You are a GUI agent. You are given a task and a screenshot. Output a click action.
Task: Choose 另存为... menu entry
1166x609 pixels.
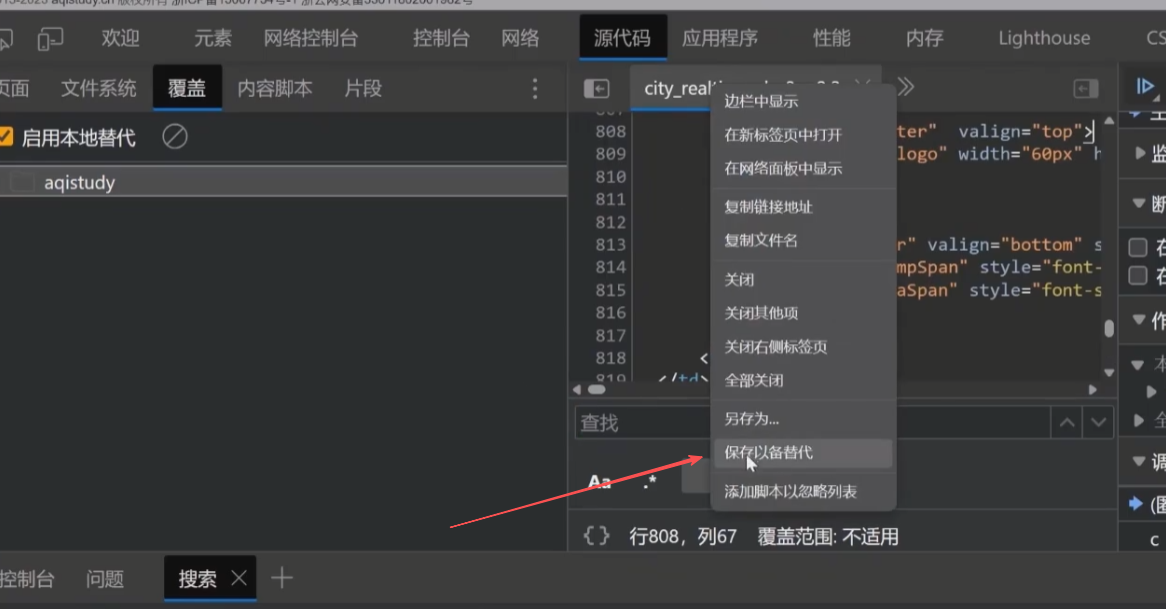(x=802, y=419)
